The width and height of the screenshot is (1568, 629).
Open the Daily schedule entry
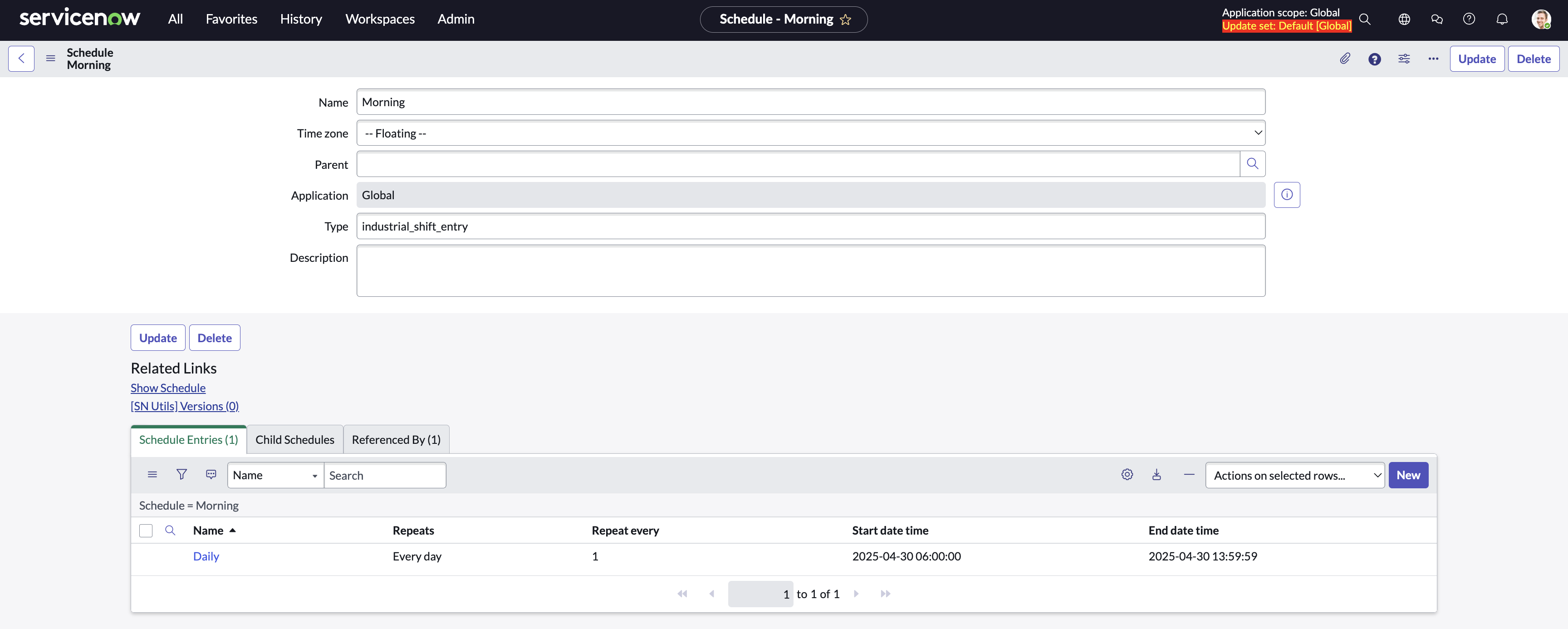tap(206, 556)
